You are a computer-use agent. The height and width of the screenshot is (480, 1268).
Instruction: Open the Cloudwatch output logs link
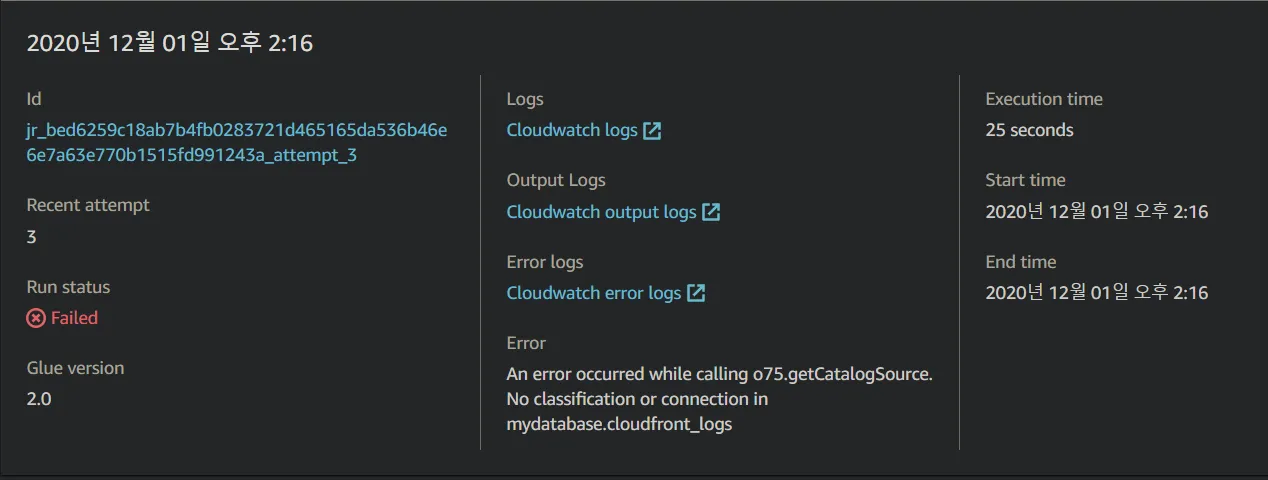[601, 212]
